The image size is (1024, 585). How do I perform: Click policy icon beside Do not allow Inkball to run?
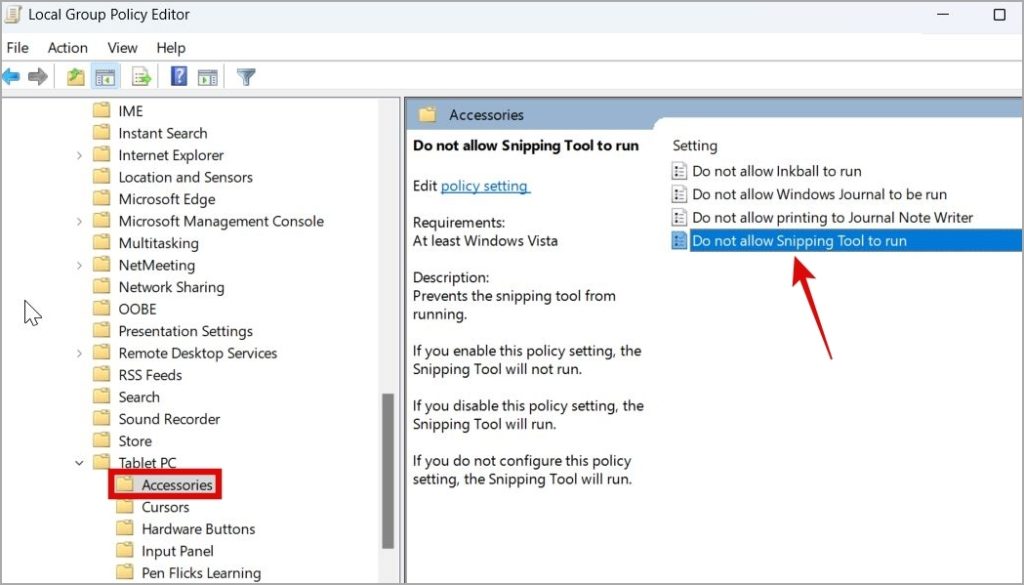[679, 171]
